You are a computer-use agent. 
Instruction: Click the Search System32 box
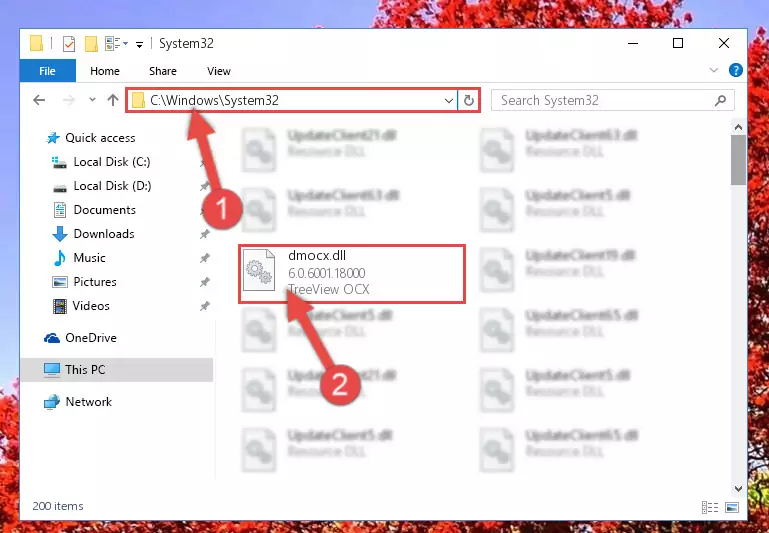[613, 100]
